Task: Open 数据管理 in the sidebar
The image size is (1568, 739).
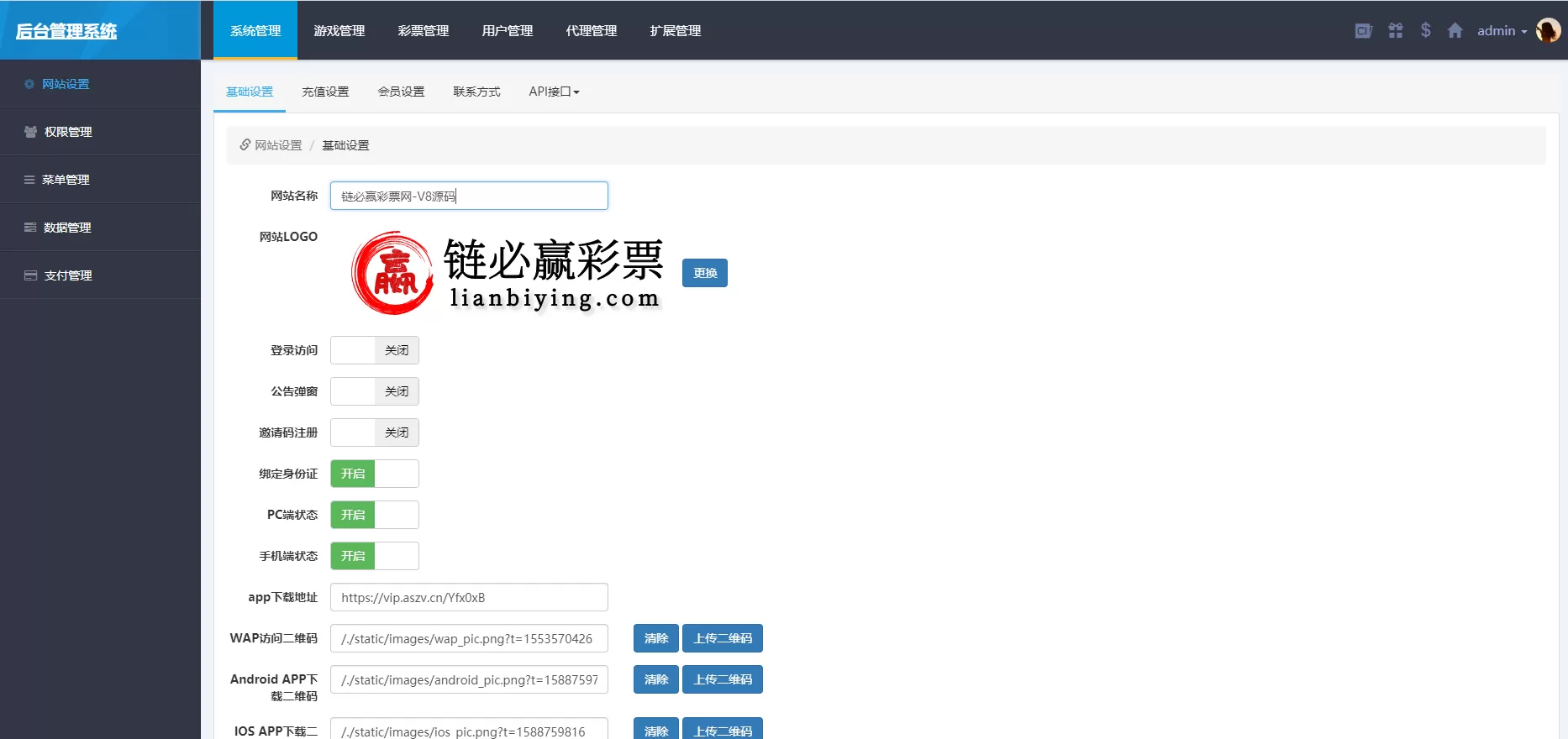Action: point(100,228)
